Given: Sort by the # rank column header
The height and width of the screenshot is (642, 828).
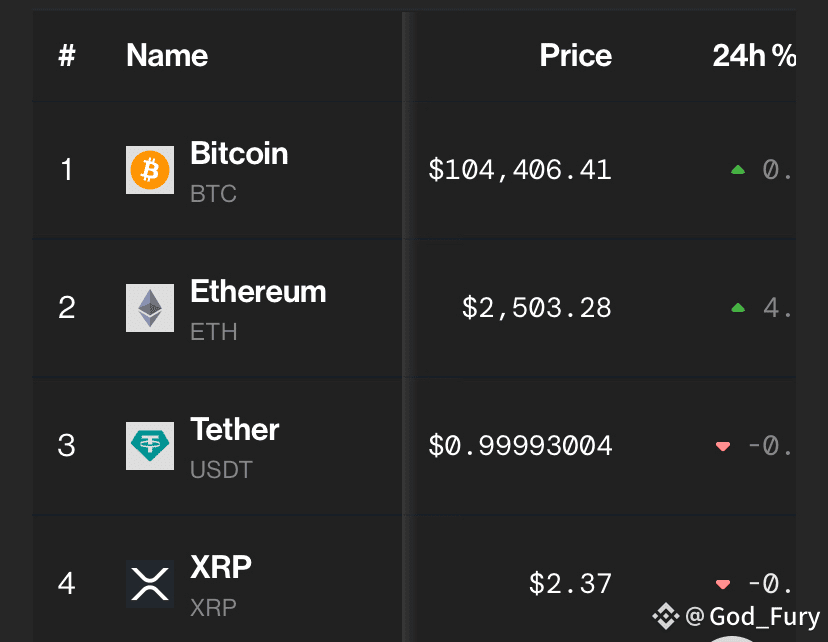Looking at the screenshot, I should (67, 56).
